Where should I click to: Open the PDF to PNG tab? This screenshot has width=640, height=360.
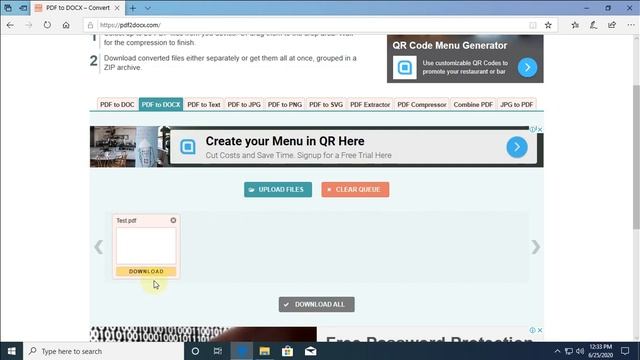pos(285,104)
